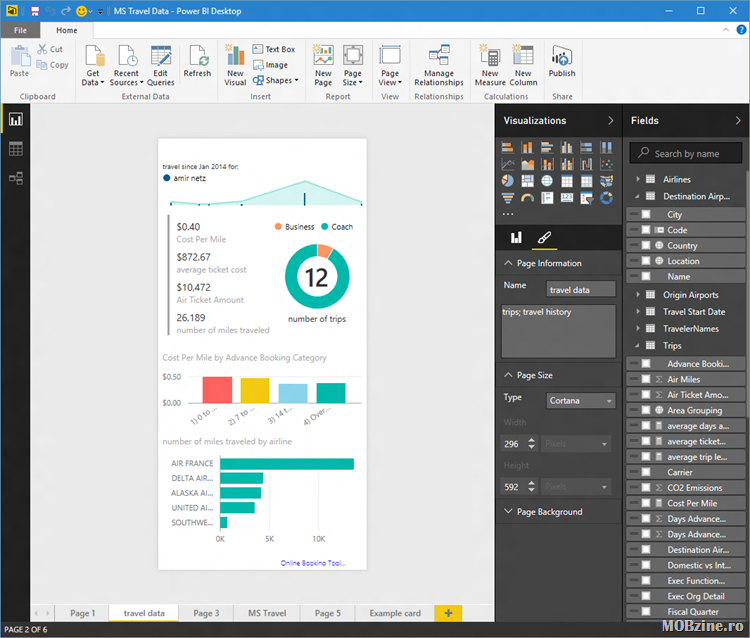Select the area chart visualization
The width and height of the screenshot is (750, 638).
pos(528,165)
